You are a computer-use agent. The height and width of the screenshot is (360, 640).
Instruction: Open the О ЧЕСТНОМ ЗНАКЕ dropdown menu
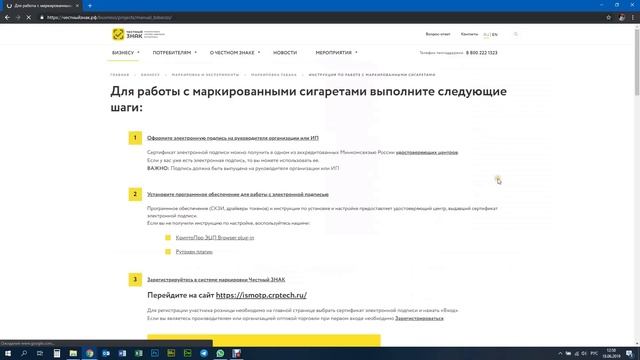(235, 53)
